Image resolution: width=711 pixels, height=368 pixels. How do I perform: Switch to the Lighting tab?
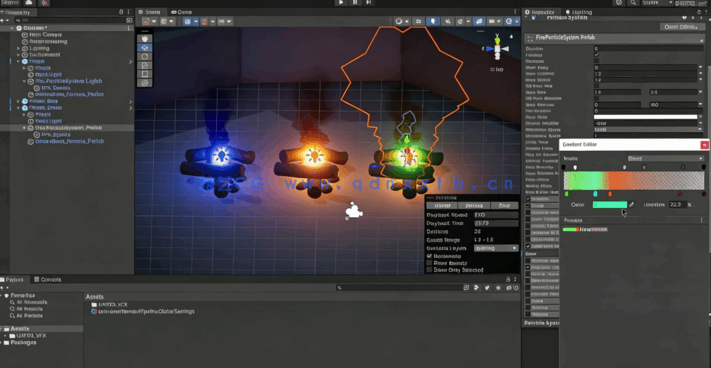tap(579, 12)
